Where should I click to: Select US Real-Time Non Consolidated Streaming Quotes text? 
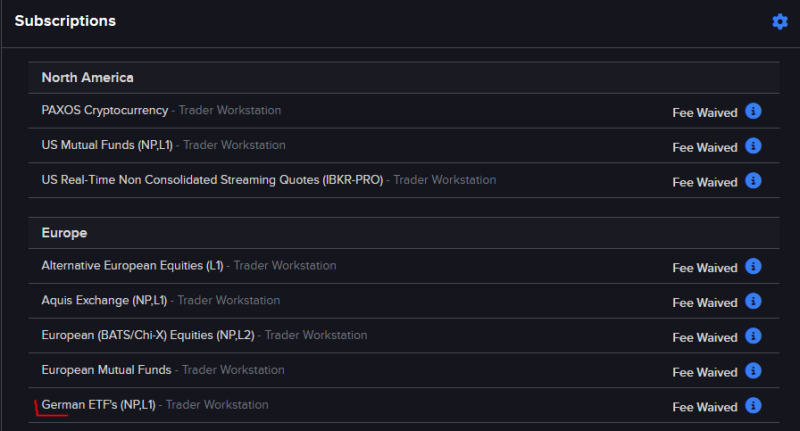pos(212,180)
